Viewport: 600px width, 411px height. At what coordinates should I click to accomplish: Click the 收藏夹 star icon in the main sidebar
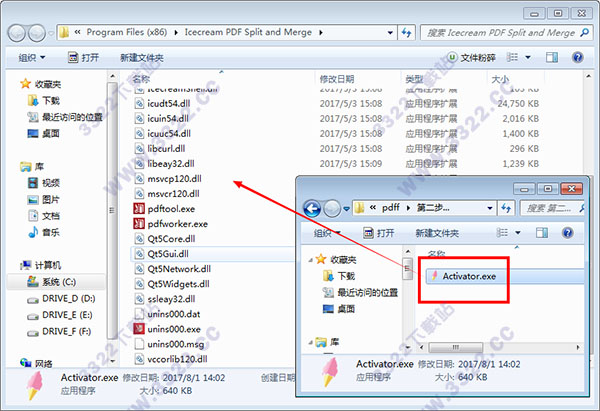(x=25, y=83)
